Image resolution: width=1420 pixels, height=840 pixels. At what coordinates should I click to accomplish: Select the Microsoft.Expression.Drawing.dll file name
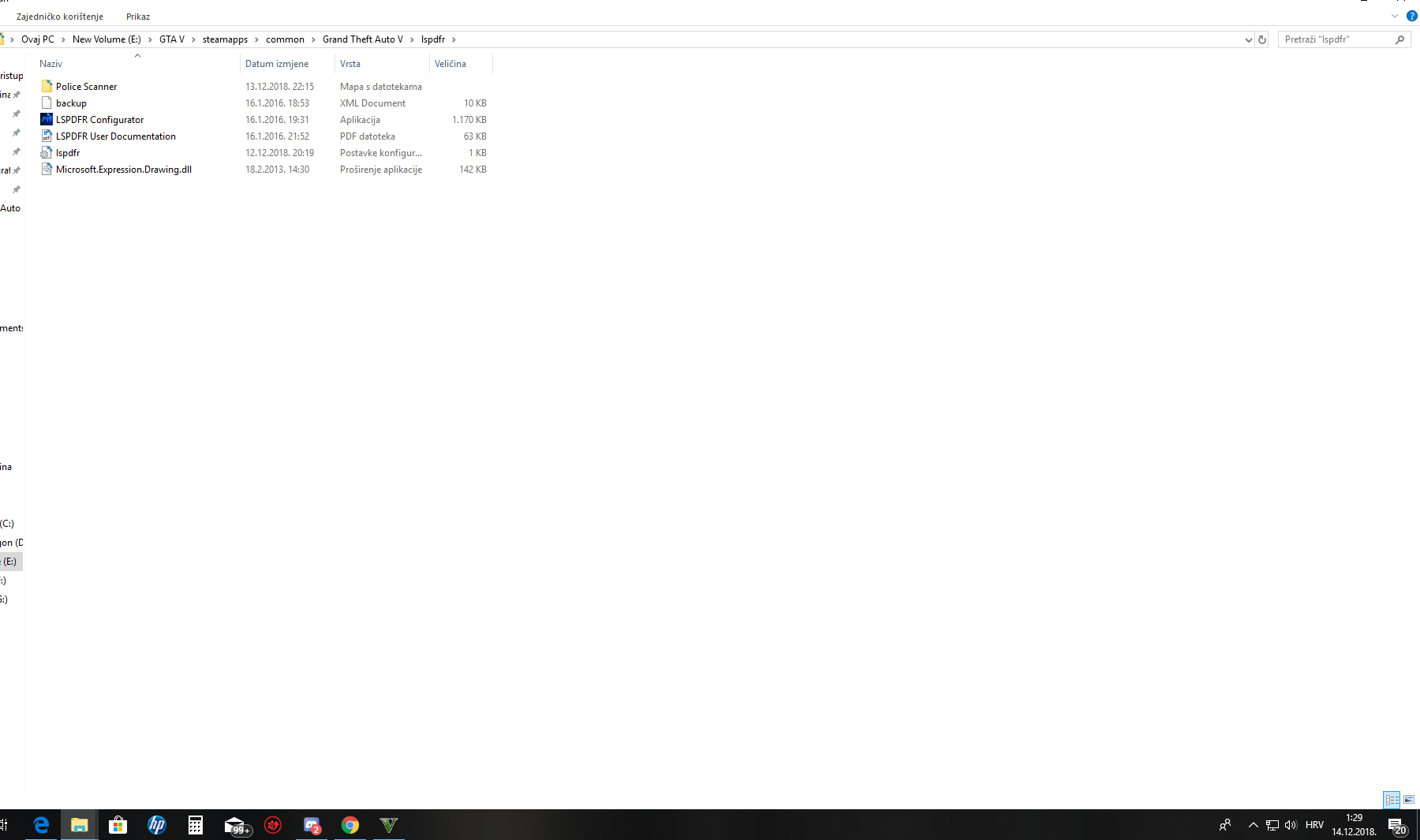pyautogui.click(x=124, y=170)
